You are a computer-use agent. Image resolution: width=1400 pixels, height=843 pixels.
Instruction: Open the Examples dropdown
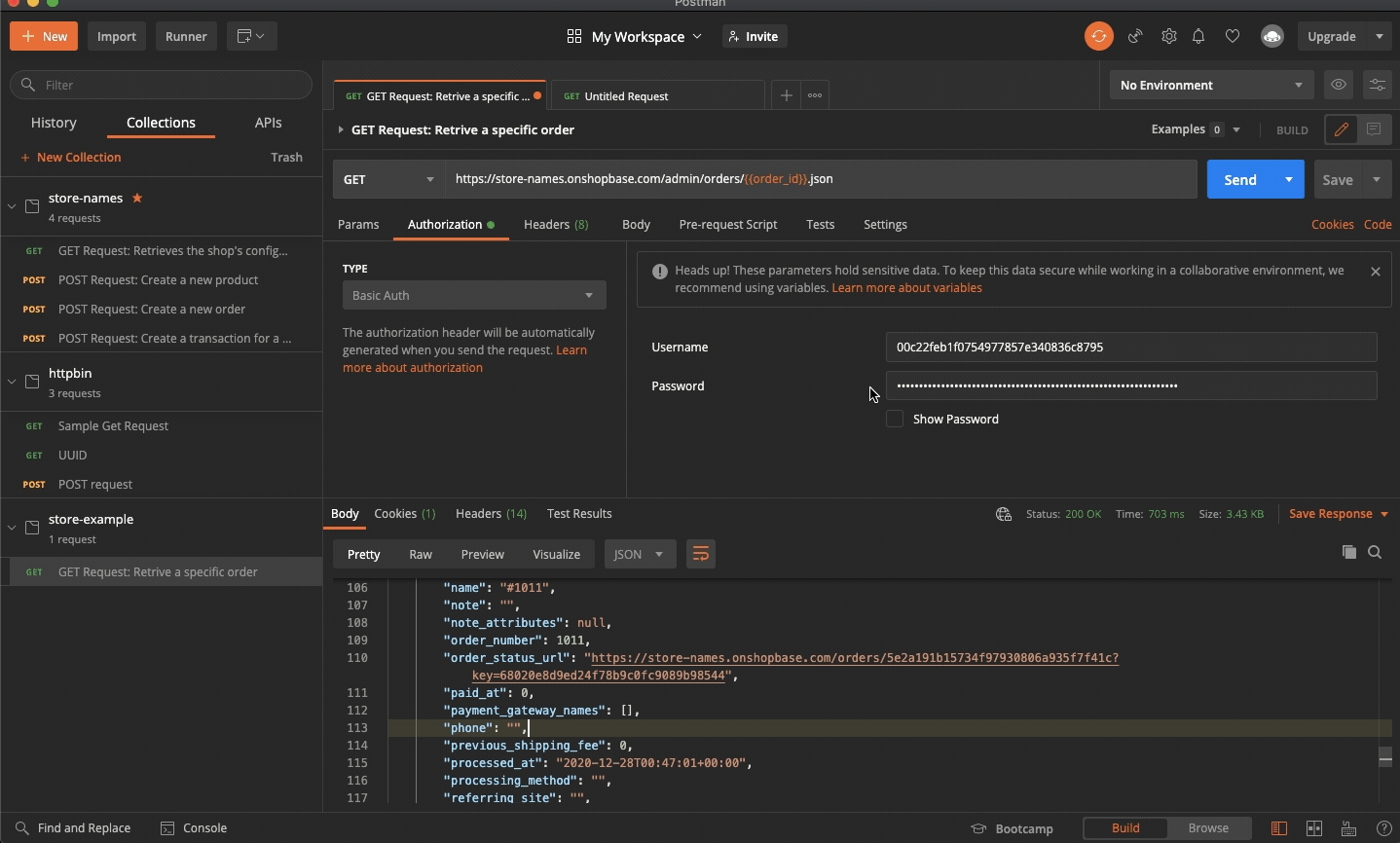pos(1196,129)
